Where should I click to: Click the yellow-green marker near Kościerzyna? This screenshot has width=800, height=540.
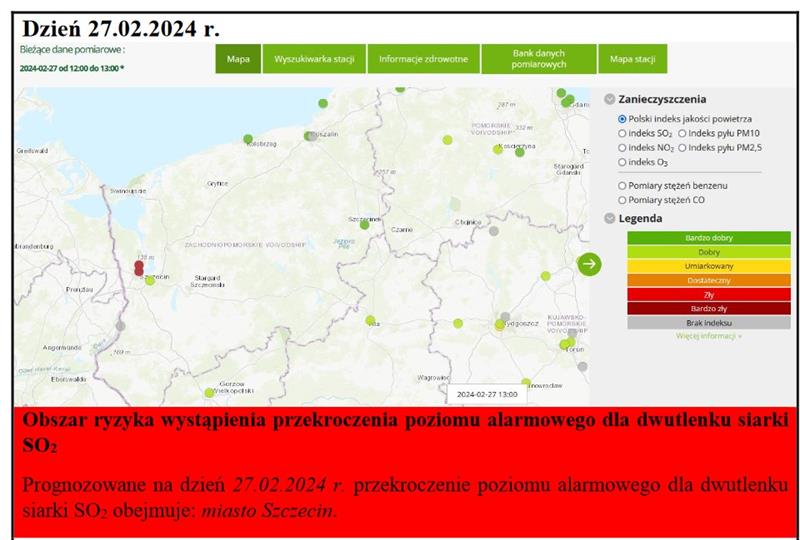[498, 150]
